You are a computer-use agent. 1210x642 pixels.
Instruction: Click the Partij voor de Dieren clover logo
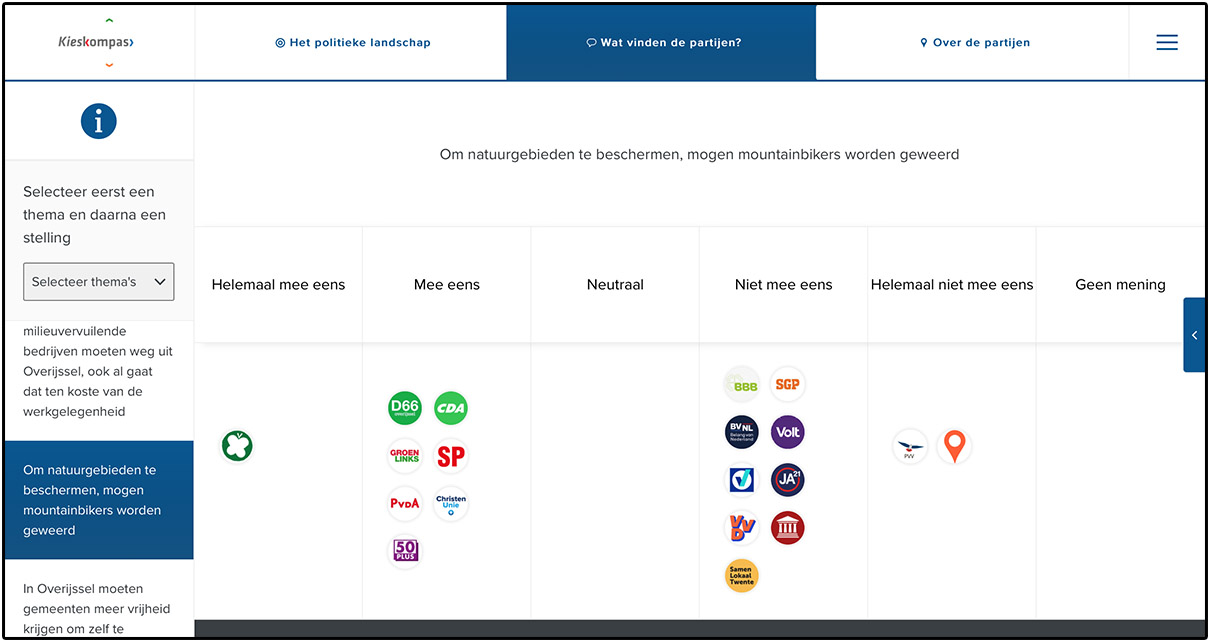click(237, 446)
